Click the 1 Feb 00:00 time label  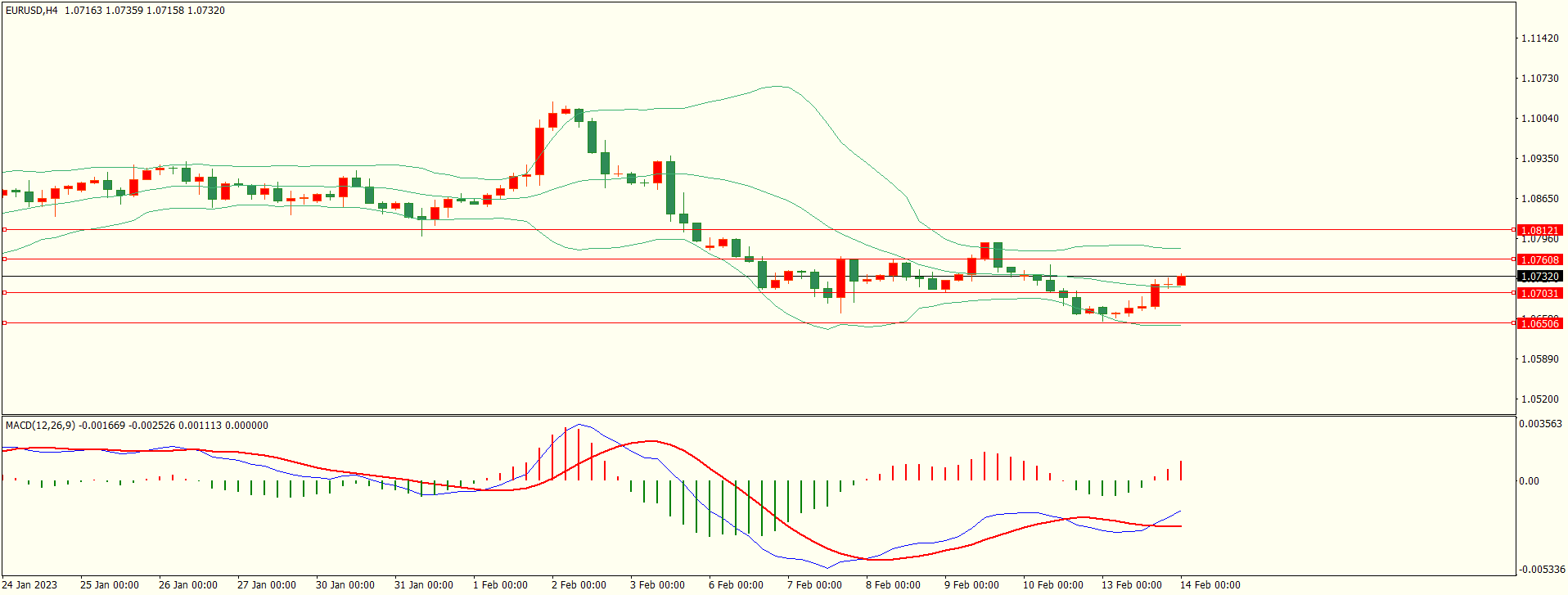point(500,584)
